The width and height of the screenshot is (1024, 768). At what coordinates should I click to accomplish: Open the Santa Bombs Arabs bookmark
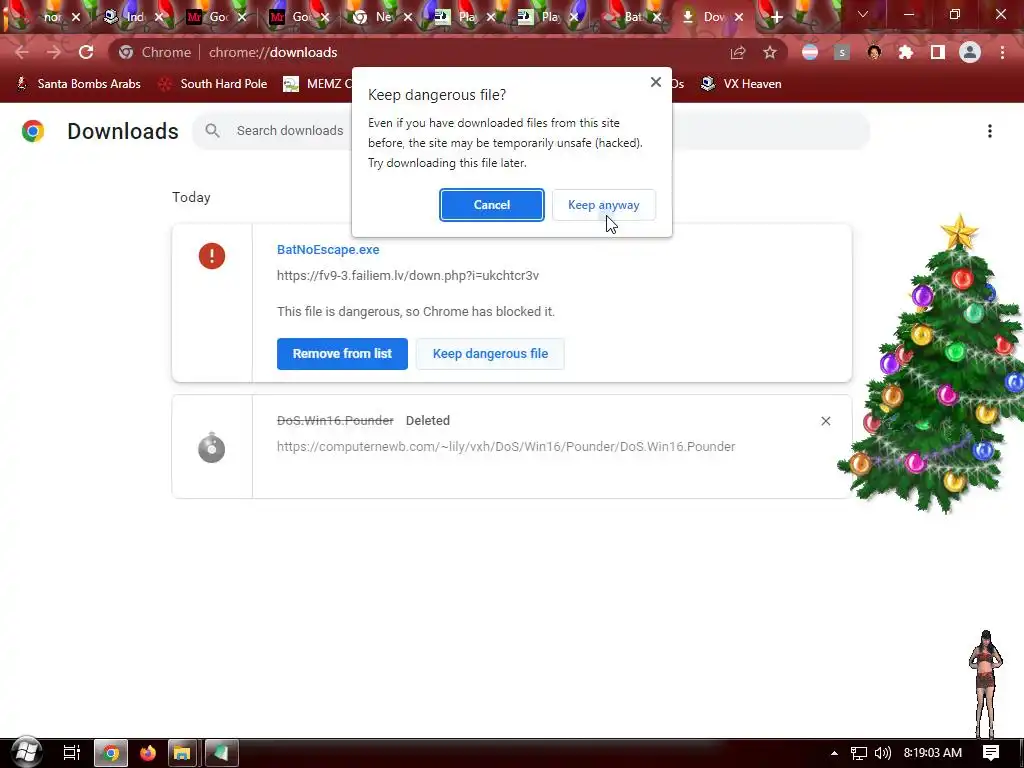tap(78, 84)
